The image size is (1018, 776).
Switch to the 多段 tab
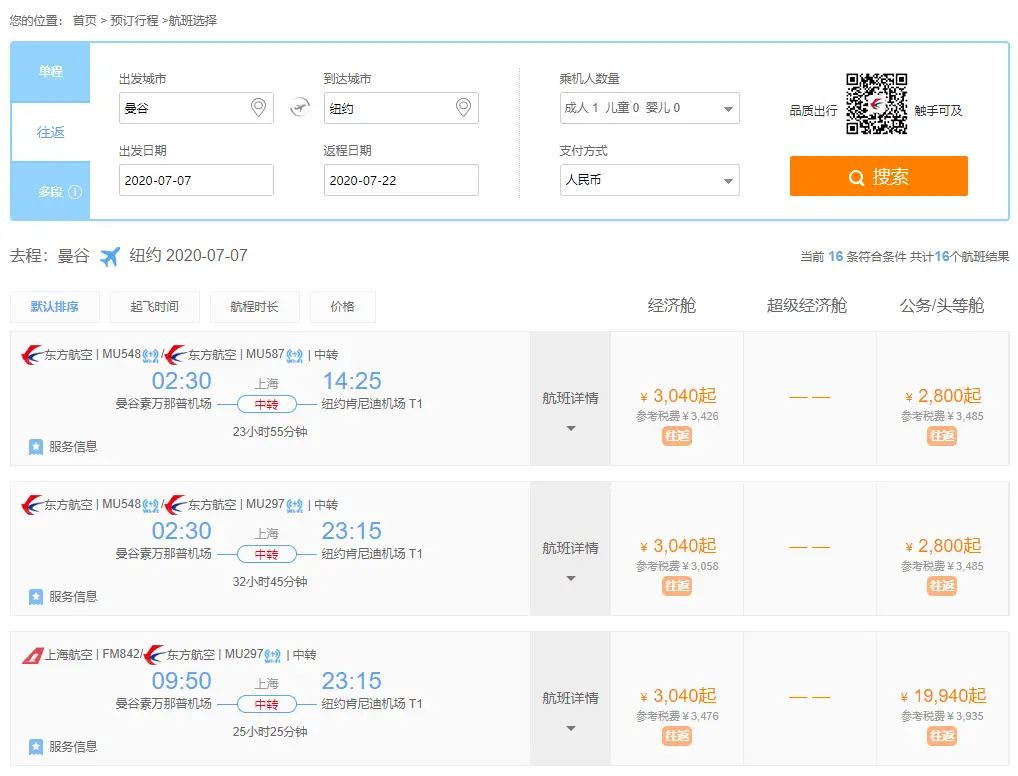(49, 191)
